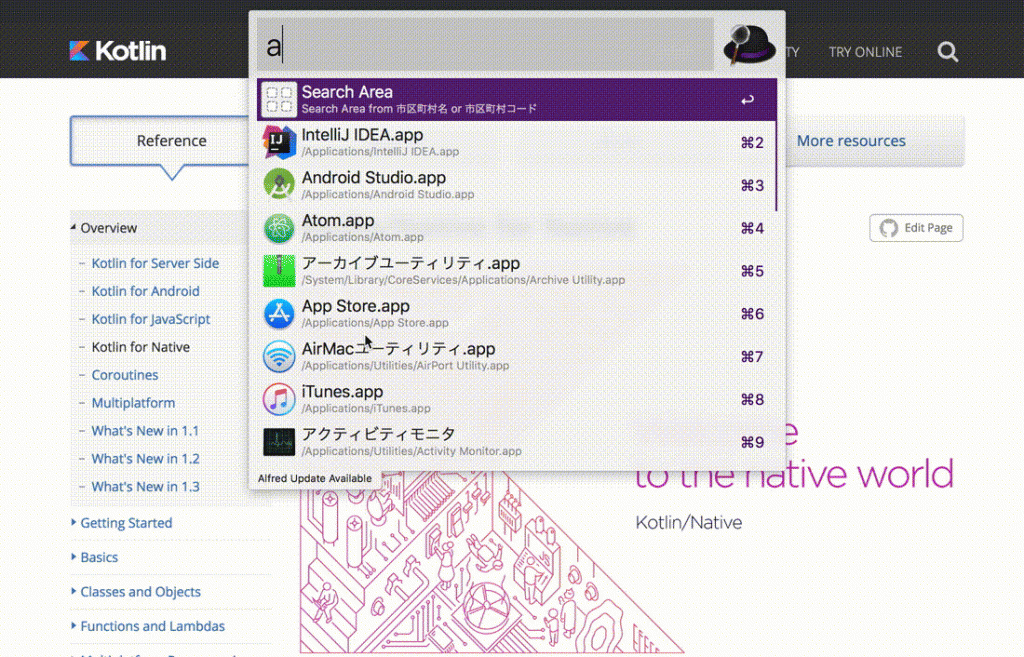
Task: Open the website search magnifier icon
Action: pyautogui.click(x=947, y=52)
